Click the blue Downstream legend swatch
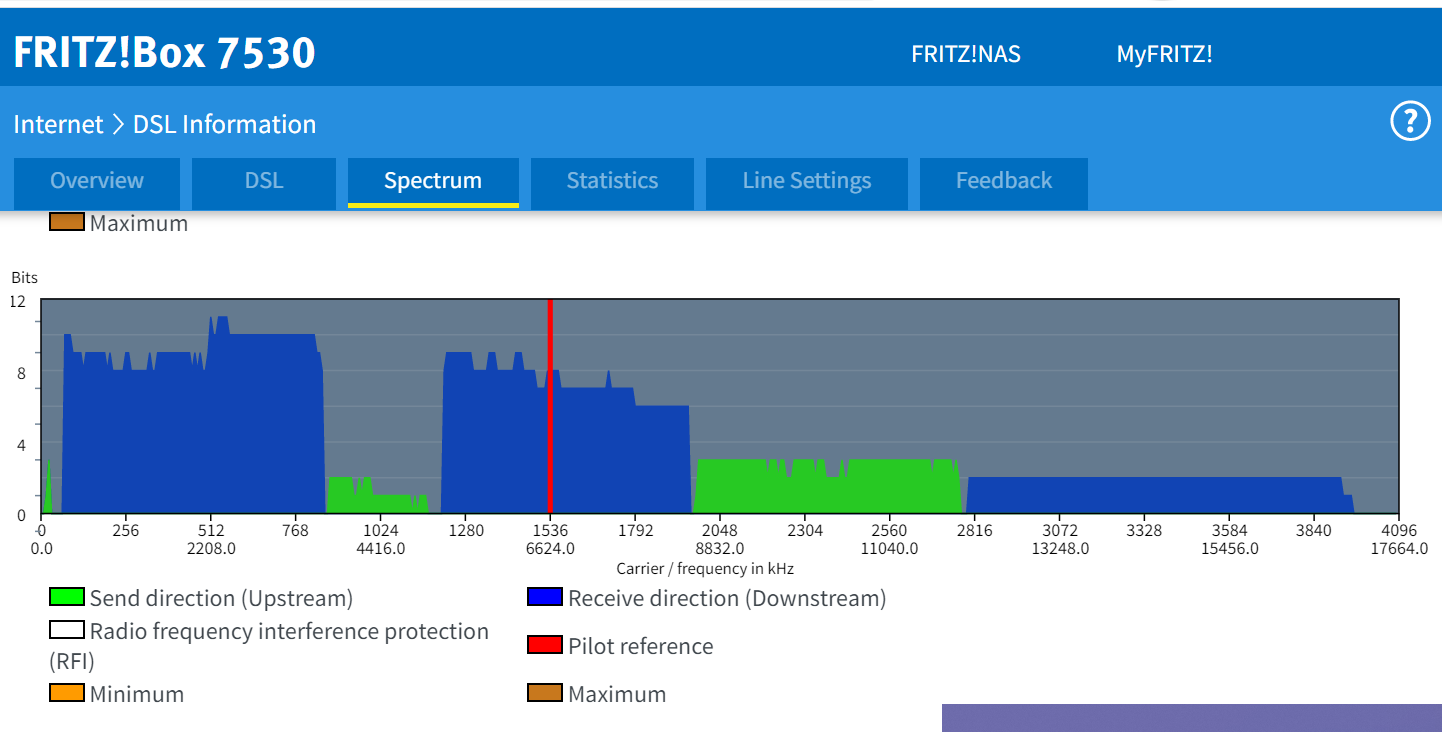 (545, 598)
